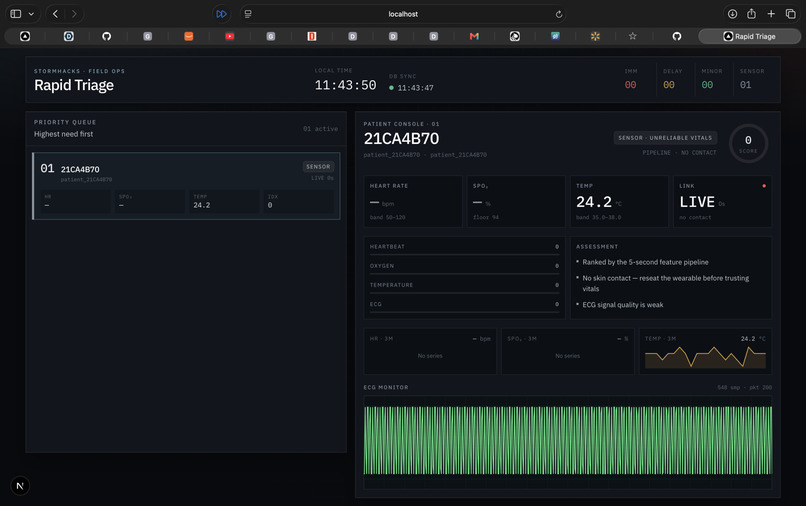
Task: Switch to the yellow spark icon tab
Action: point(595,36)
